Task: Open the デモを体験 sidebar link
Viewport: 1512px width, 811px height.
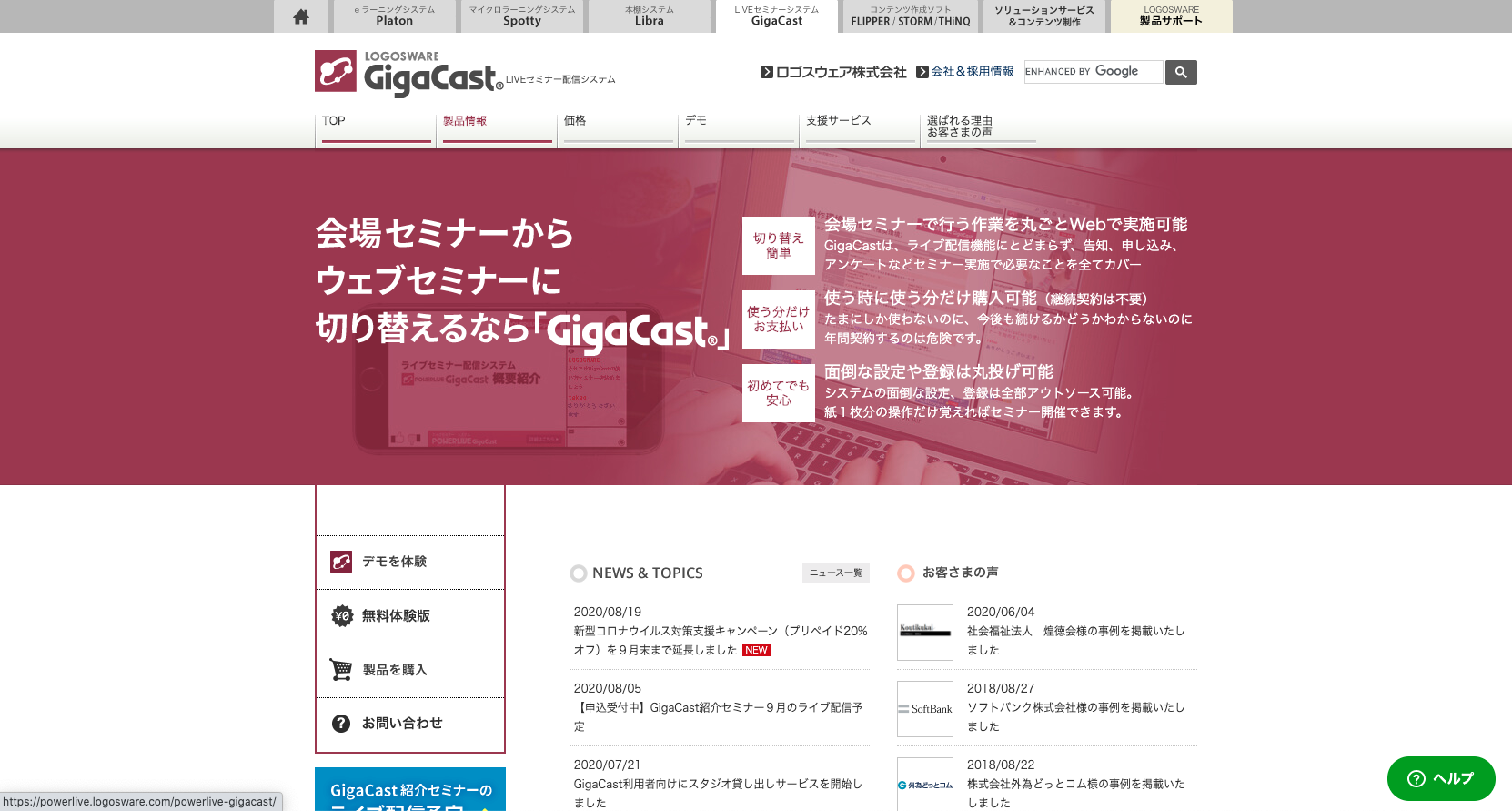Action: pos(410,563)
